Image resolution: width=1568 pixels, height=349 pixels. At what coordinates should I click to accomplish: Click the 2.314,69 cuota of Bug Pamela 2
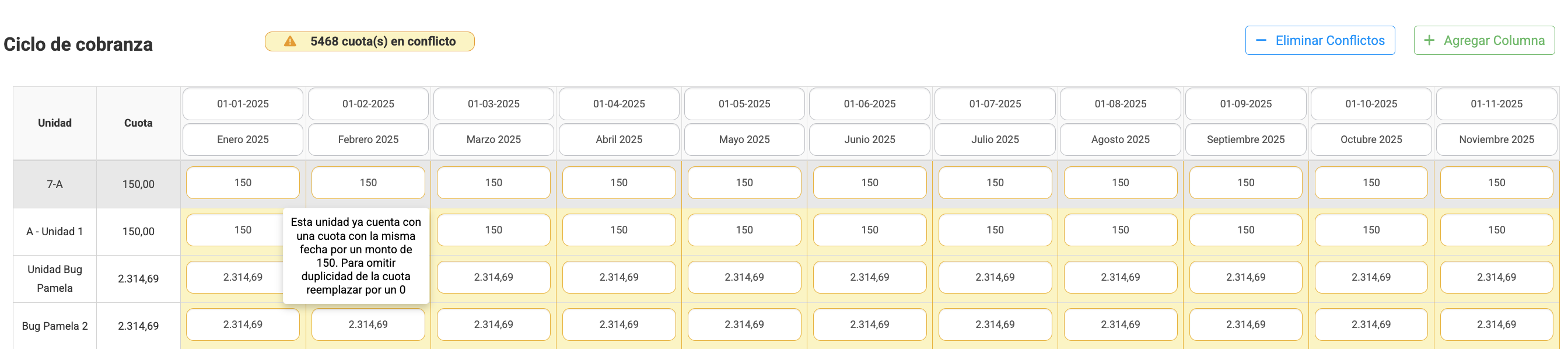point(138,326)
